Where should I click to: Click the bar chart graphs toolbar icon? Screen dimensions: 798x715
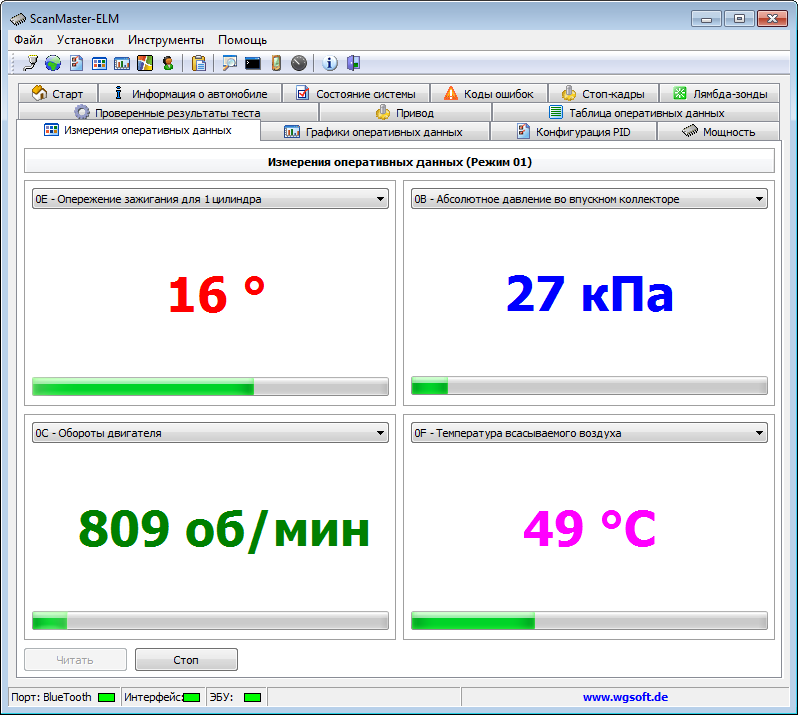pyautogui.click(x=122, y=63)
